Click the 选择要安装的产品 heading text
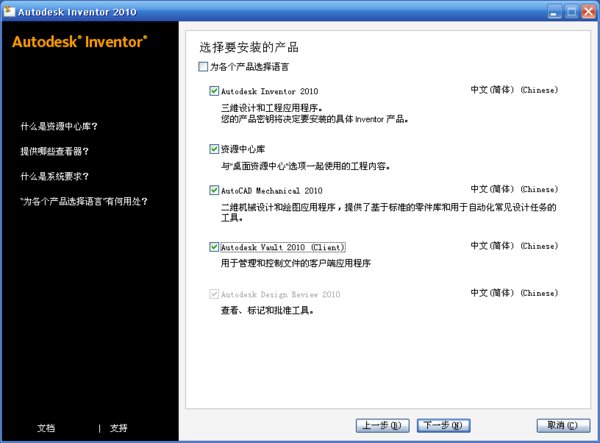The height and width of the screenshot is (443, 600). 249,47
